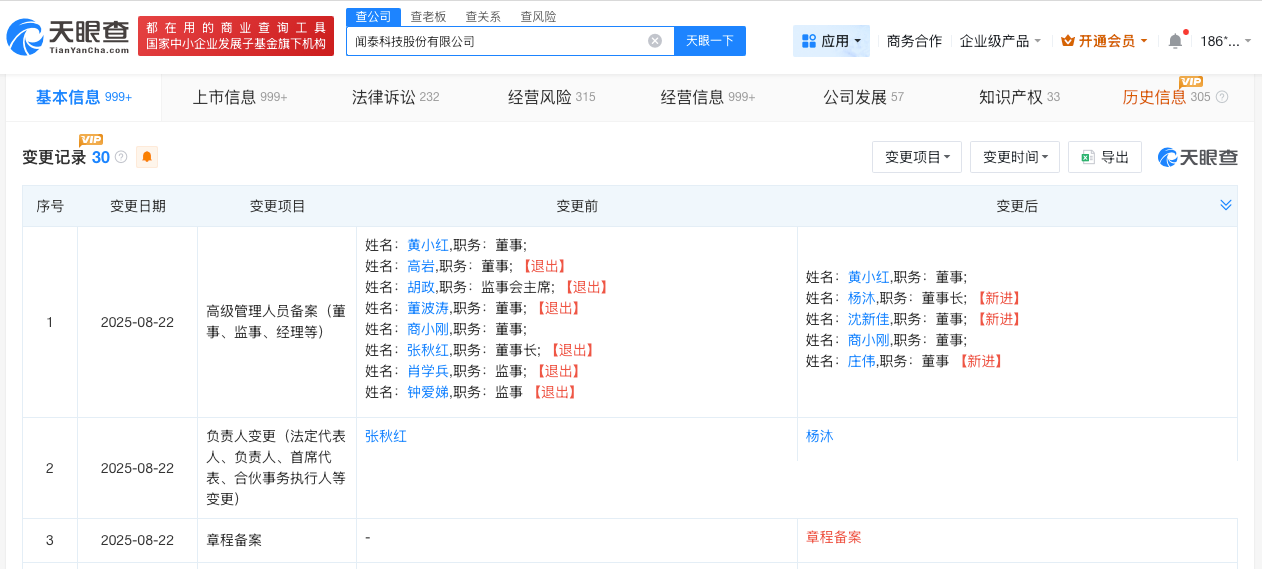Open the 开通会员 membership dropdown
This screenshot has height=569, width=1262.
point(1104,41)
